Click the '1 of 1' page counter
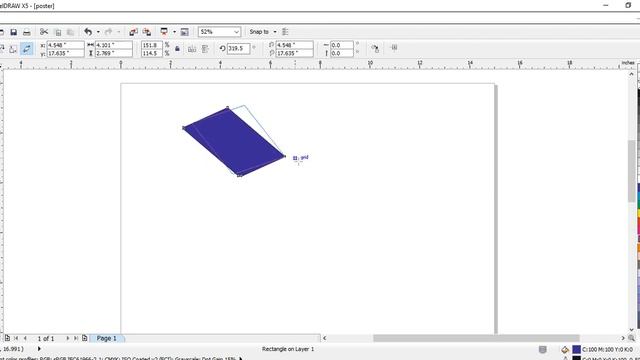640x360 pixels. 46,339
